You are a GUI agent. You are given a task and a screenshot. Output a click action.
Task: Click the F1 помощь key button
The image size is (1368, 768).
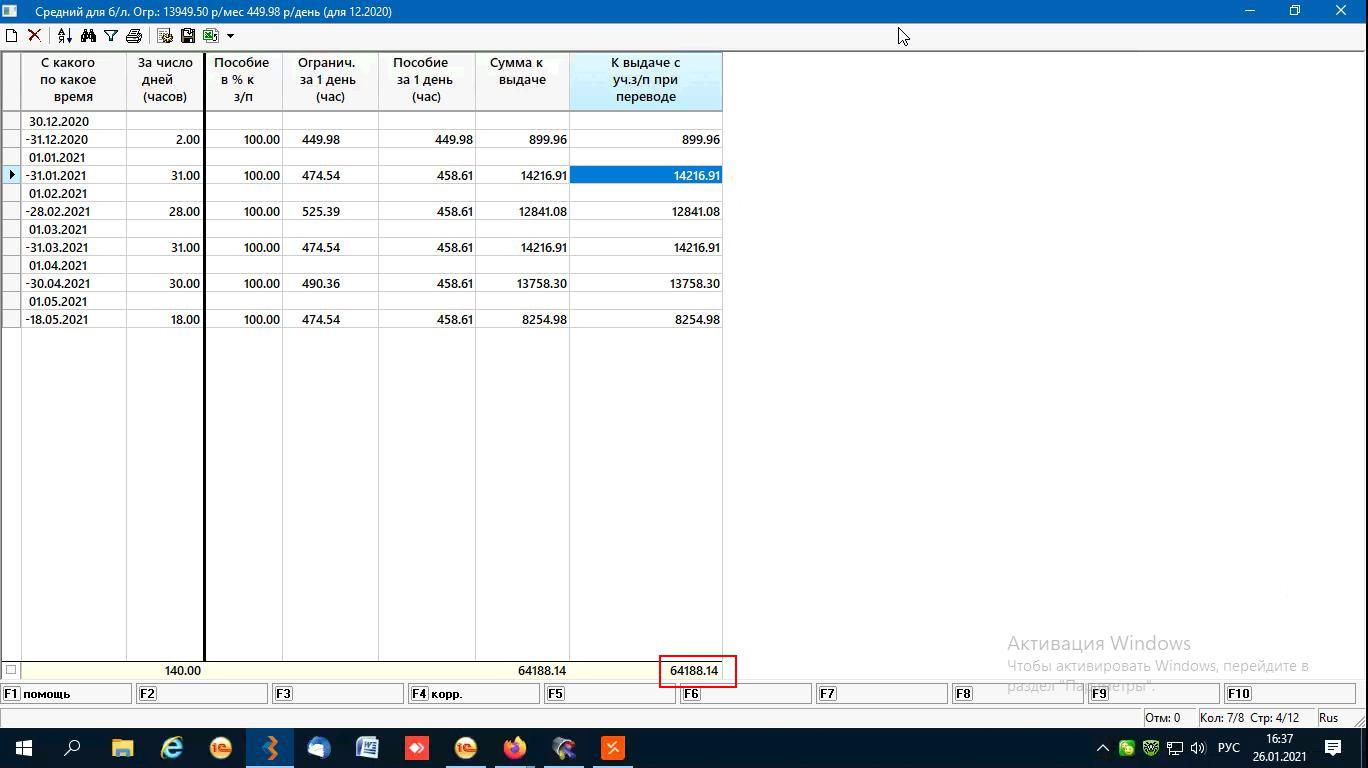(x=66, y=693)
